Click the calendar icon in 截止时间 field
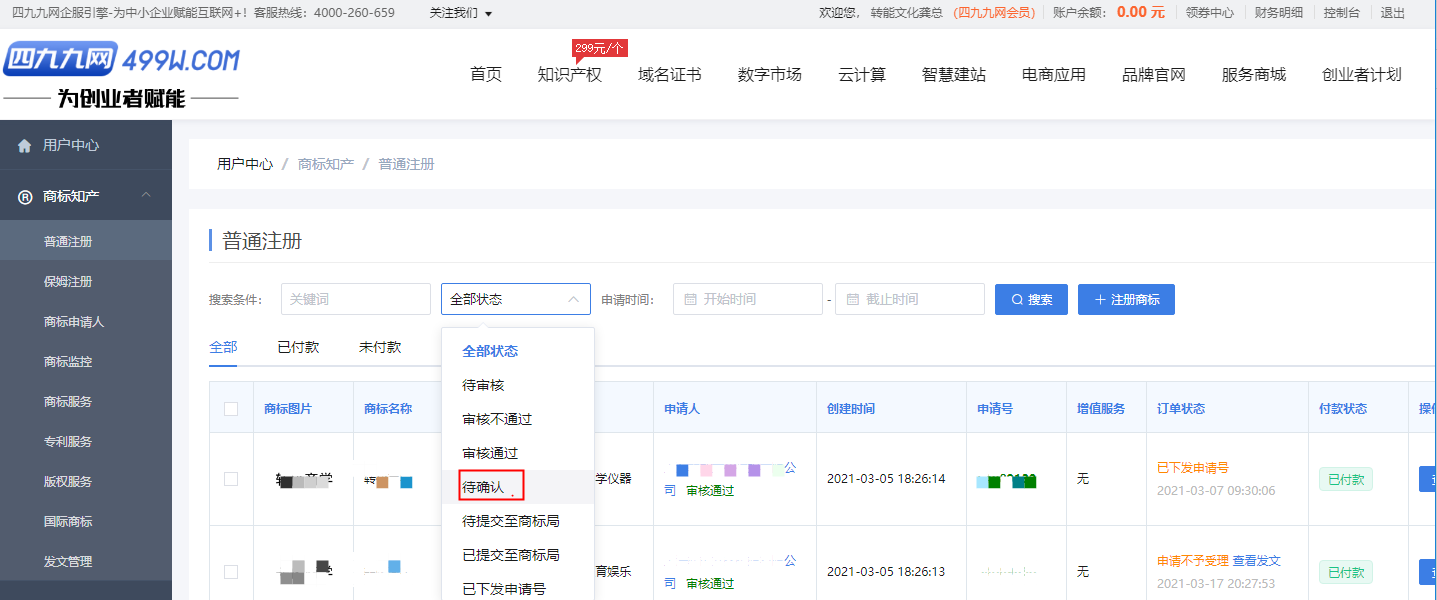This screenshot has width=1437, height=600. point(853,299)
